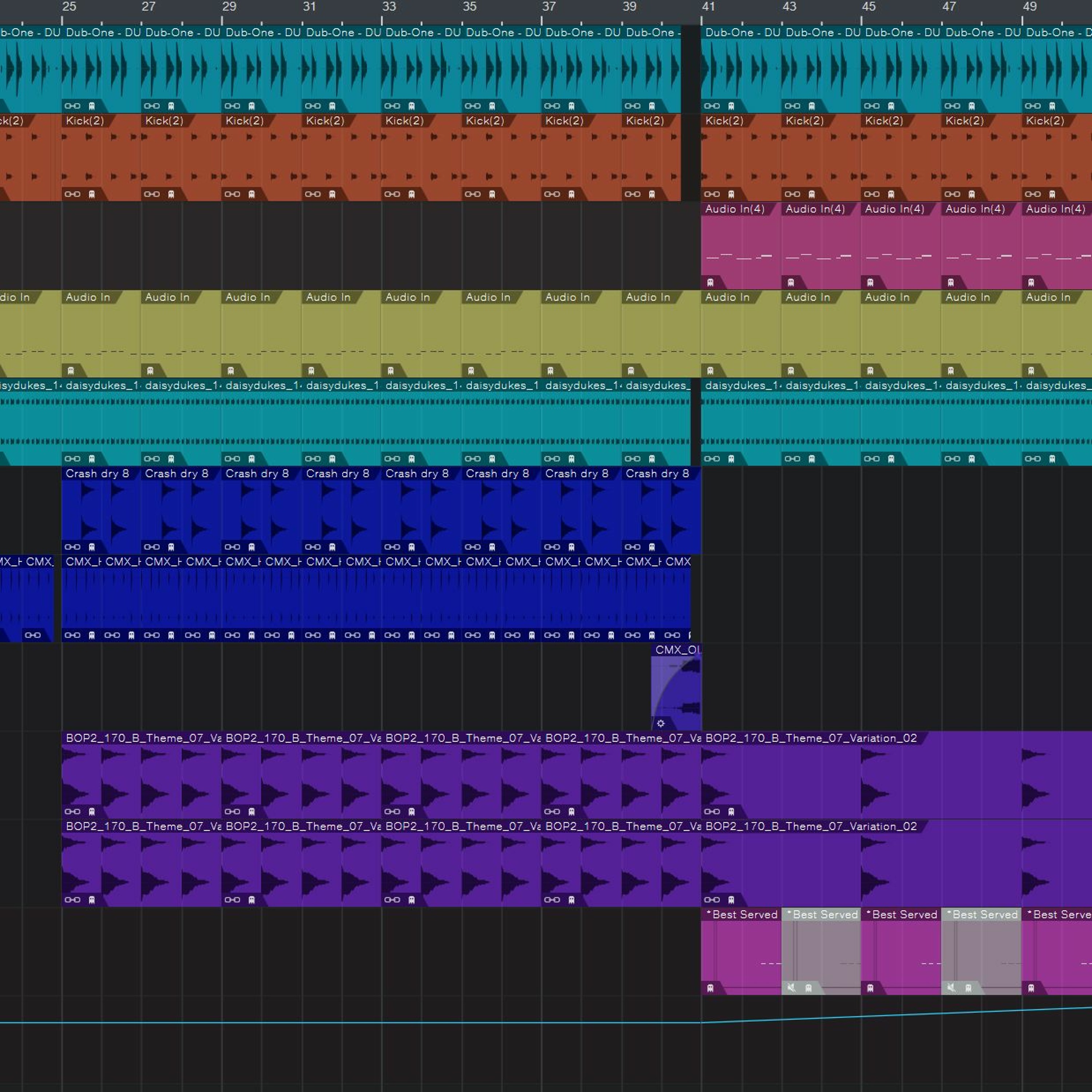Click the gear icon on the CMX_OL clip
The height and width of the screenshot is (1092, 1092).
[x=661, y=724]
